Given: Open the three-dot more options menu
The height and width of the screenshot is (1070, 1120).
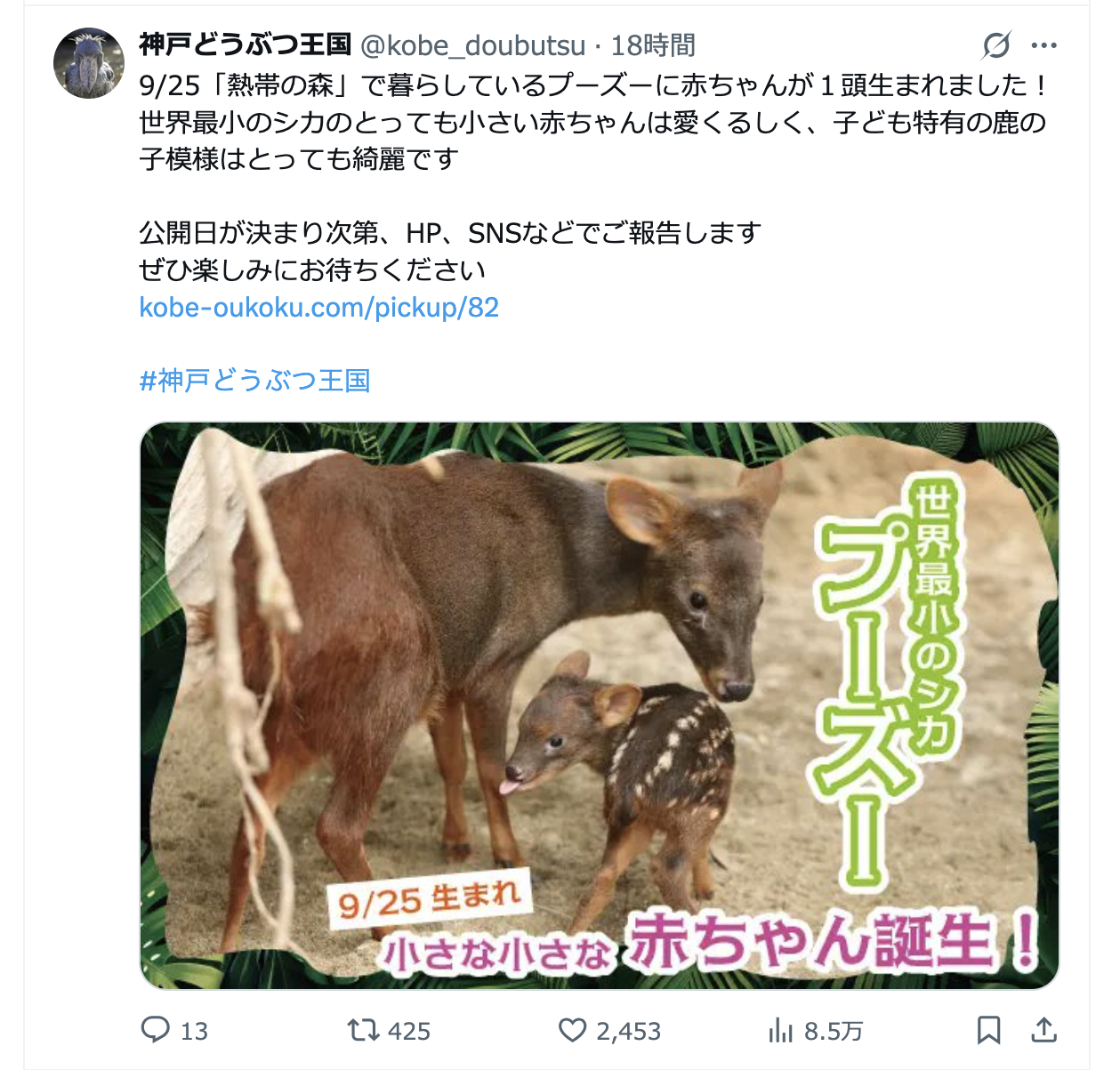Looking at the screenshot, I should (1043, 45).
